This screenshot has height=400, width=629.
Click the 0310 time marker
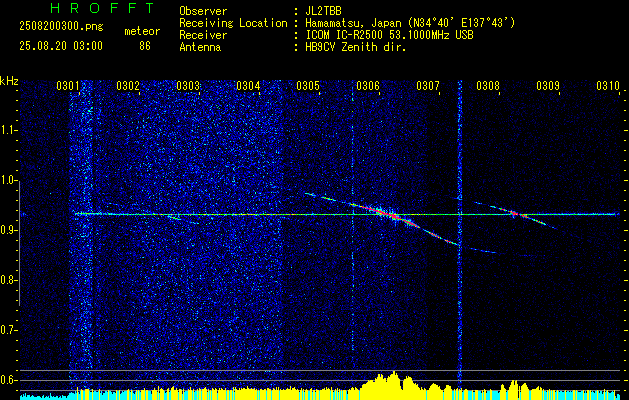pyautogui.click(x=608, y=85)
